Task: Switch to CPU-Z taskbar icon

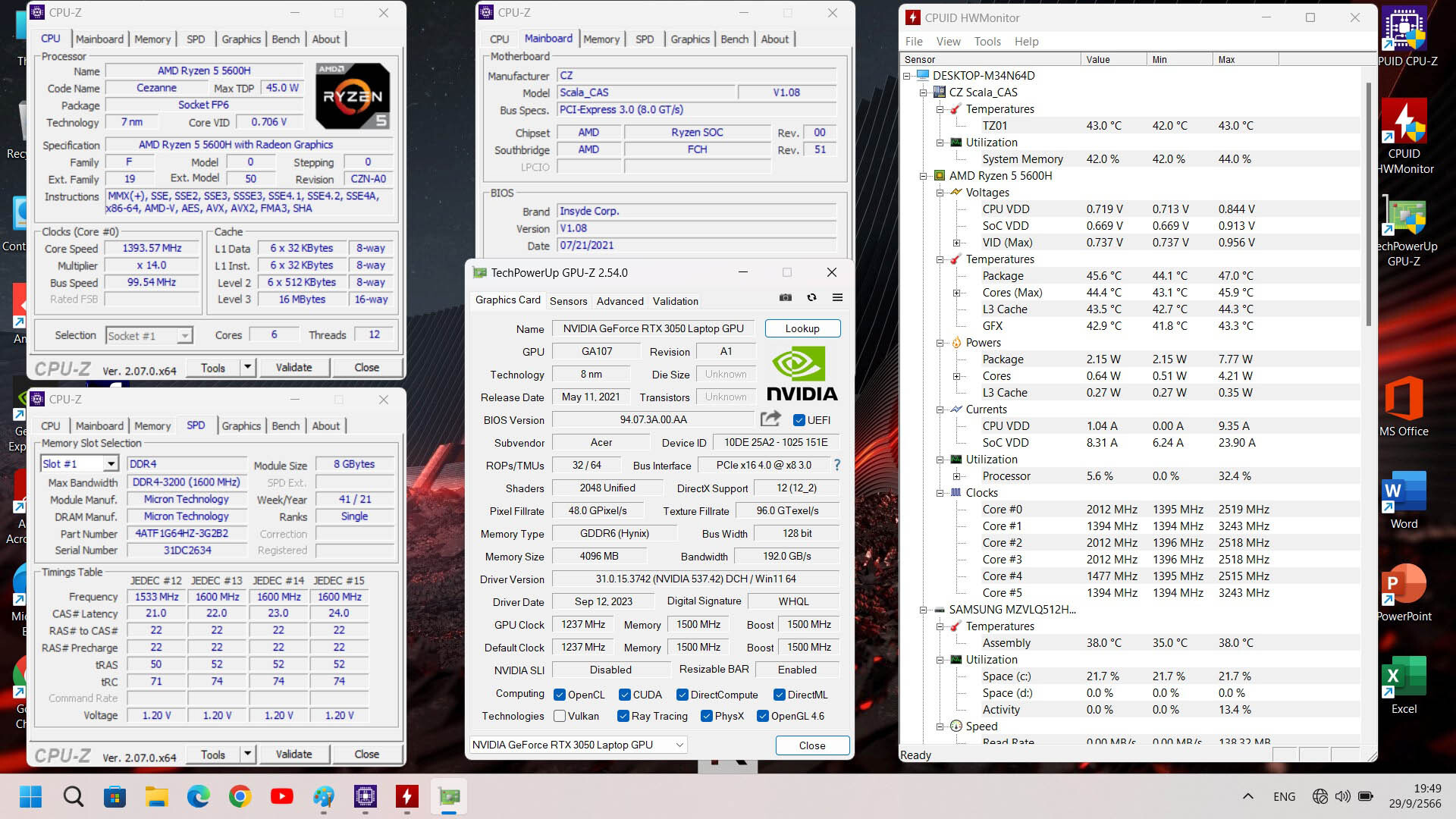Action: [x=366, y=796]
